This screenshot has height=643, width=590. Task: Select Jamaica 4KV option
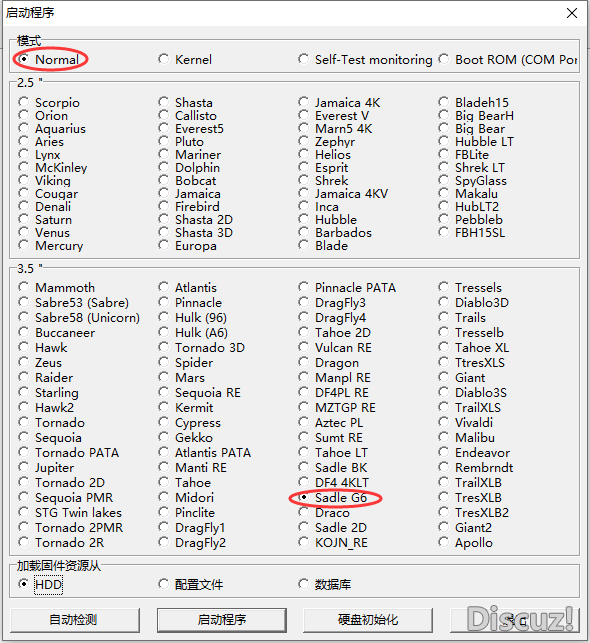pyautogui.click(x=303, y=193)
